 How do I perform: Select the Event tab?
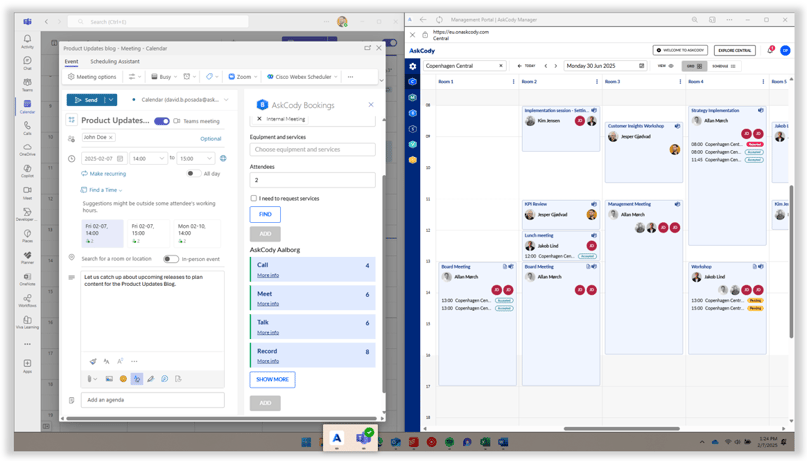click(71, 62)
